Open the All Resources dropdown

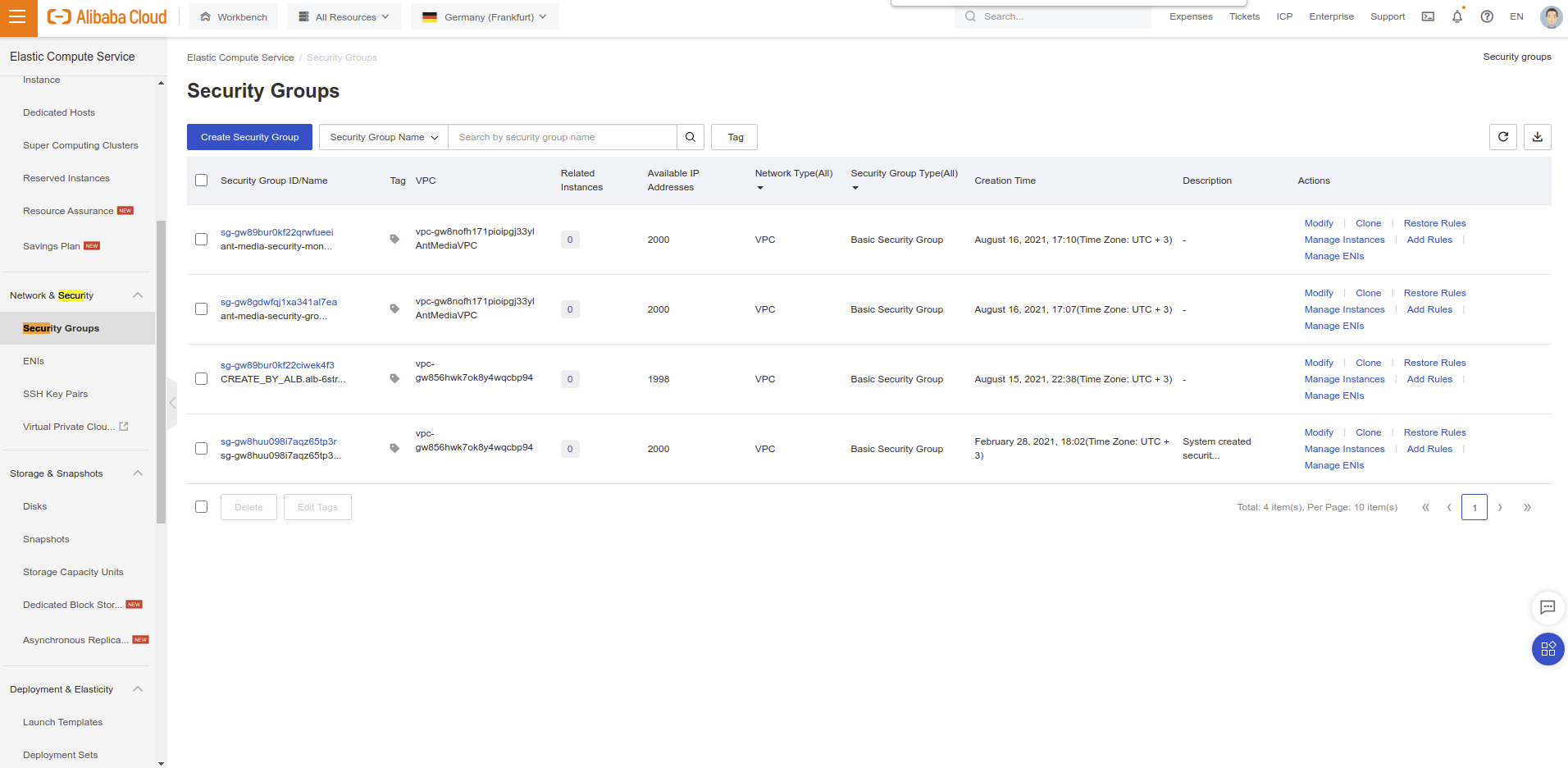(x=344, y=16)
